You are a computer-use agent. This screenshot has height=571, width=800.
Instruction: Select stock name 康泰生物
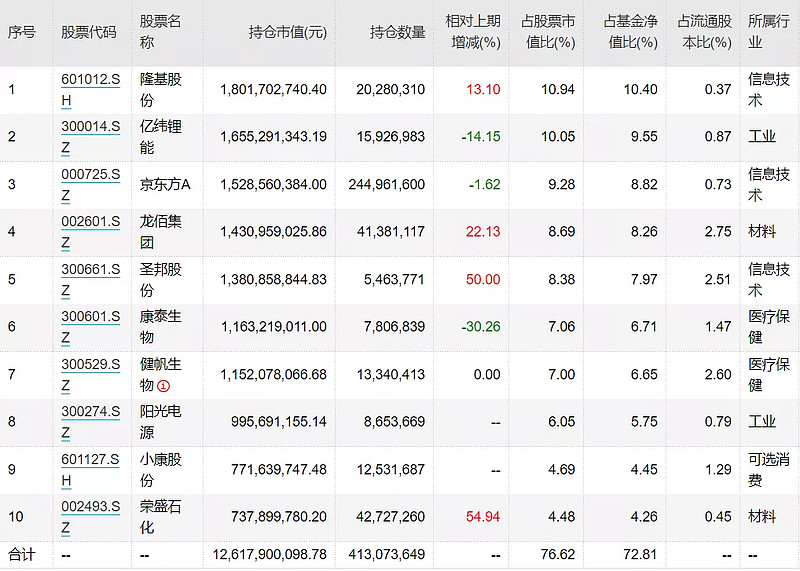tap(160, 327)
